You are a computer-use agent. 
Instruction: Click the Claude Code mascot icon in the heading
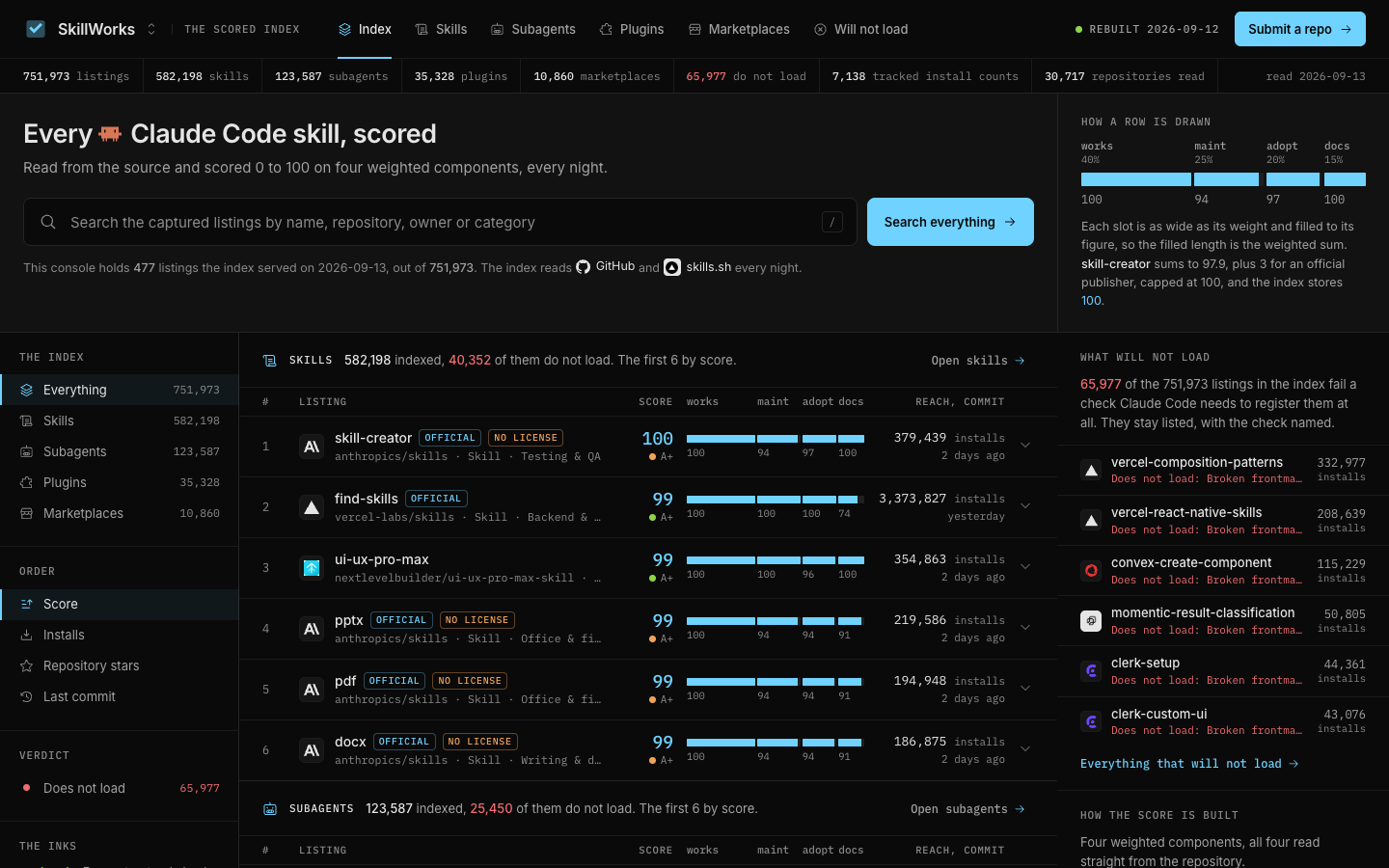111,134
